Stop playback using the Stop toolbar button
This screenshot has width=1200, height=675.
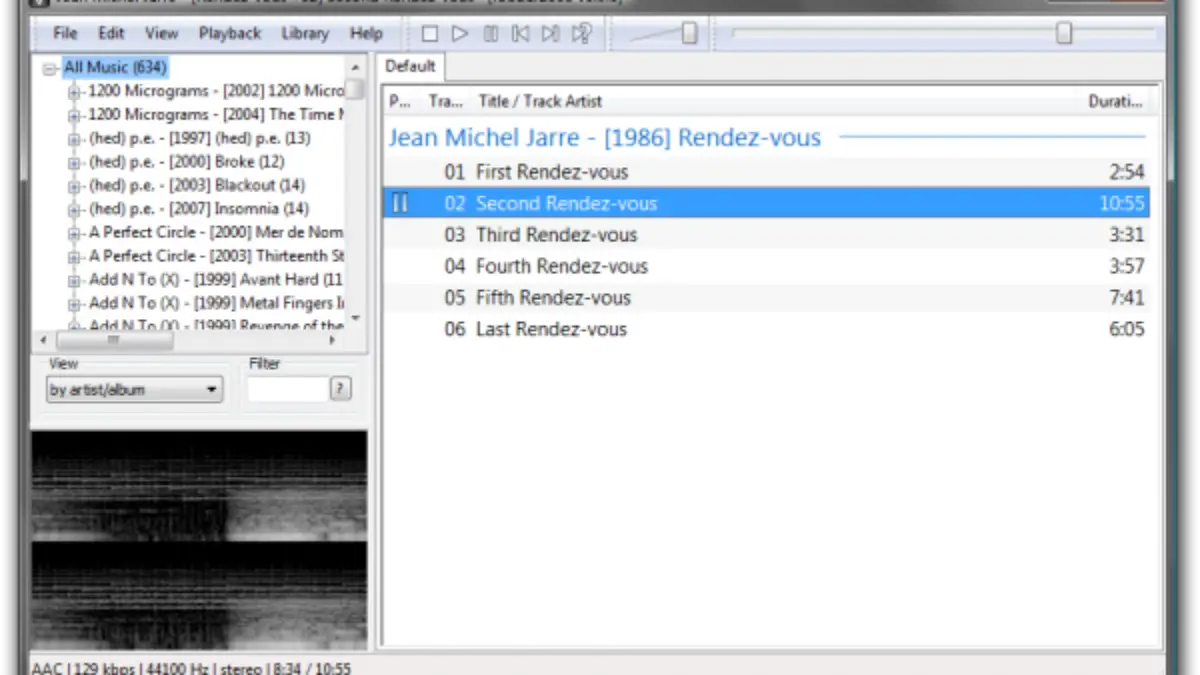coord(430,34)
